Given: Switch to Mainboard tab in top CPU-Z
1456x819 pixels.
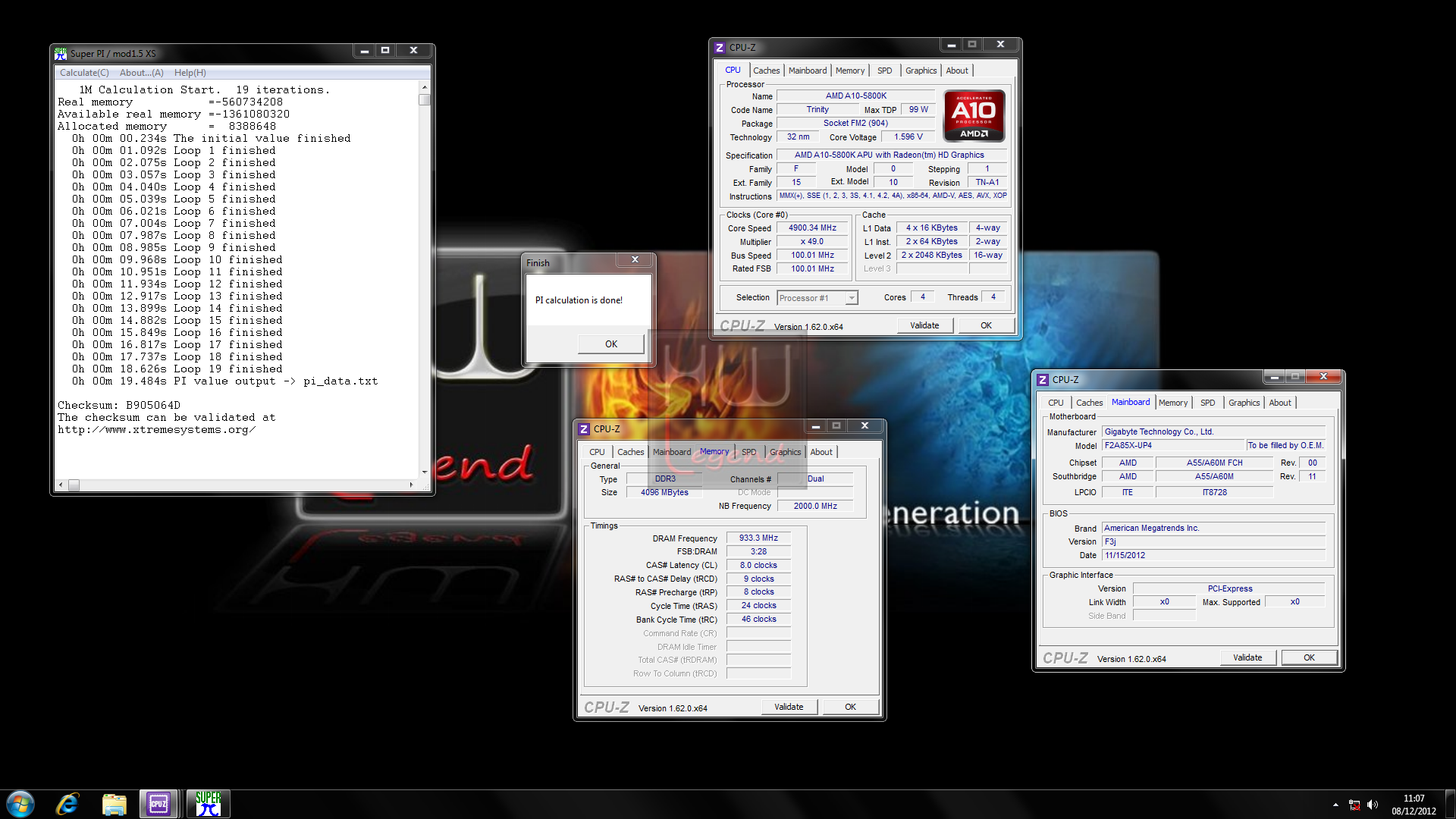Looking at the screenshot, I should [808, 71].
